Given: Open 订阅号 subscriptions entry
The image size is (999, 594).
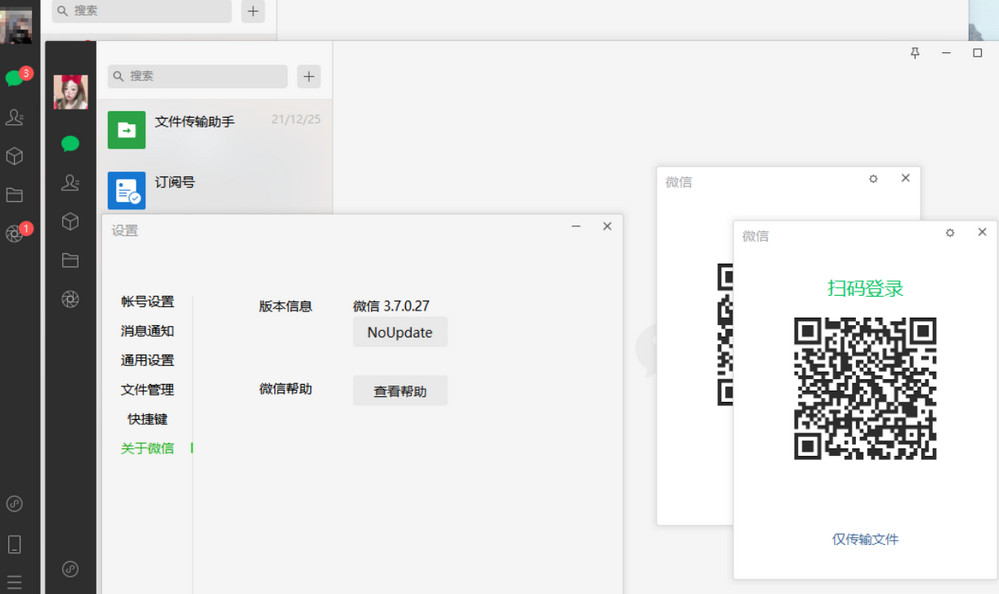Looking at the screenshot, I should click(214, 189).
